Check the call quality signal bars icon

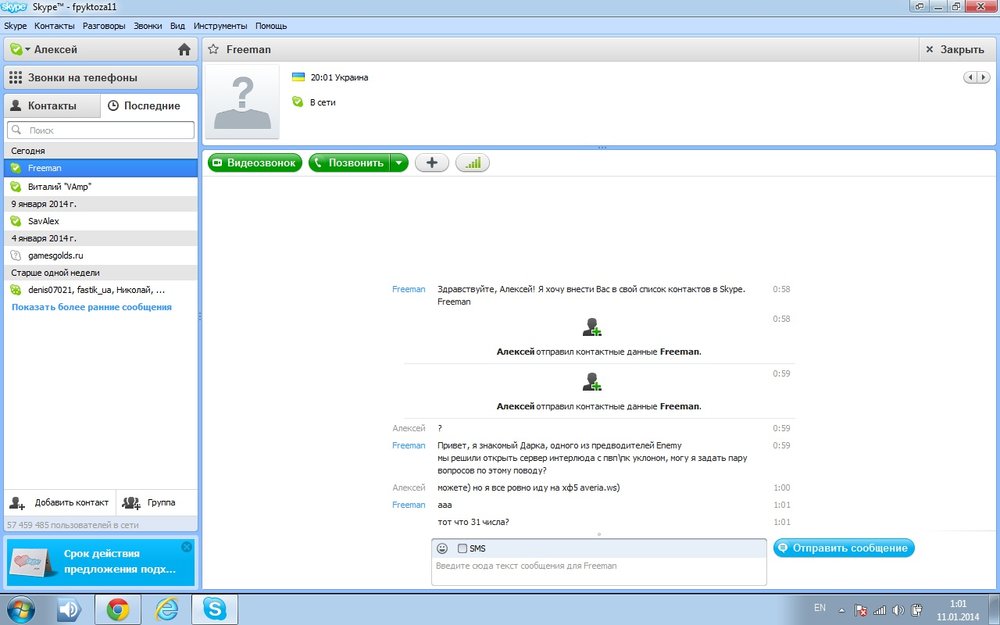[x=472, y=163]
